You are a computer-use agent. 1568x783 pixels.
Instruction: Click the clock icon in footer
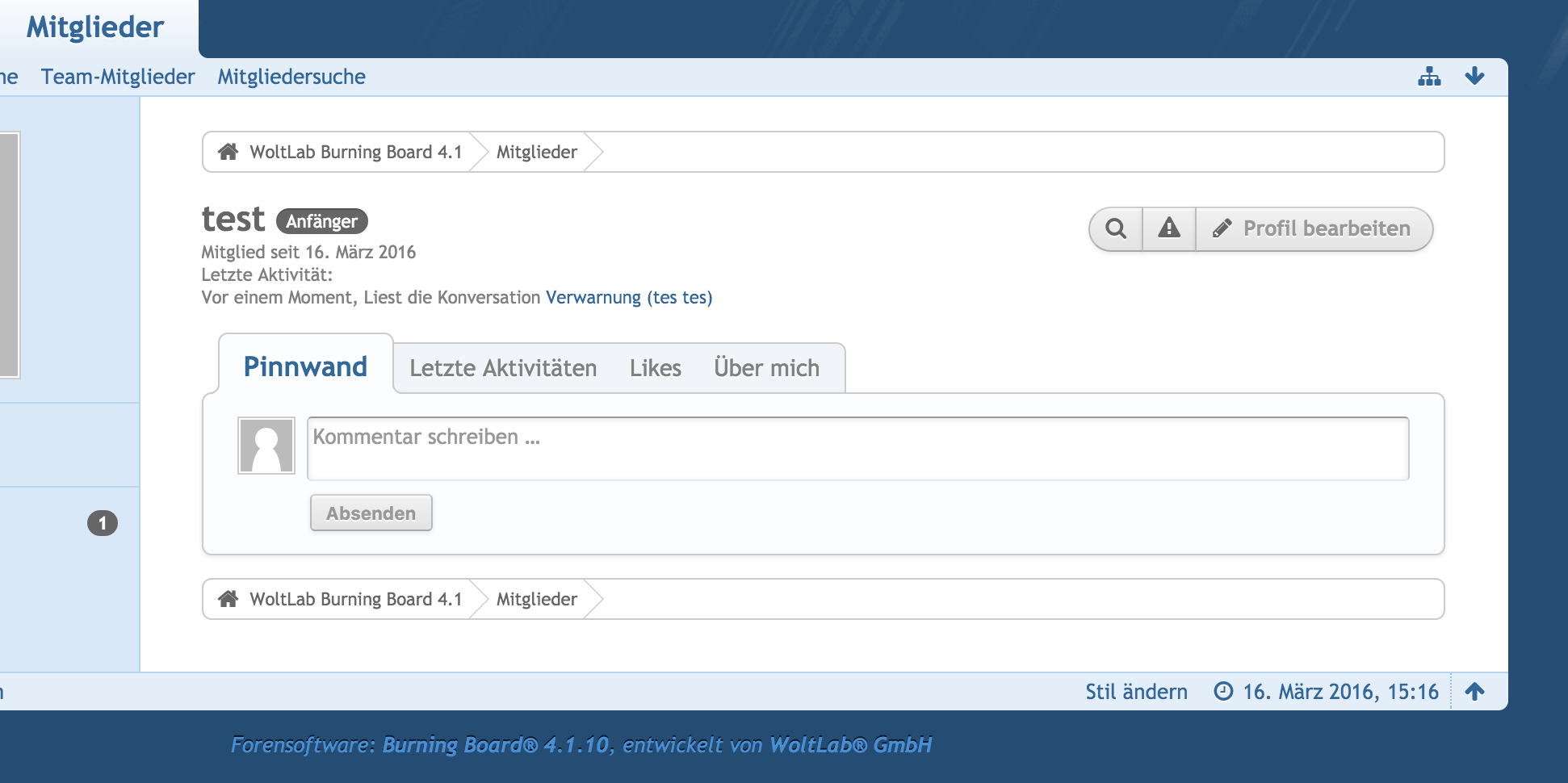(1223, 692)
